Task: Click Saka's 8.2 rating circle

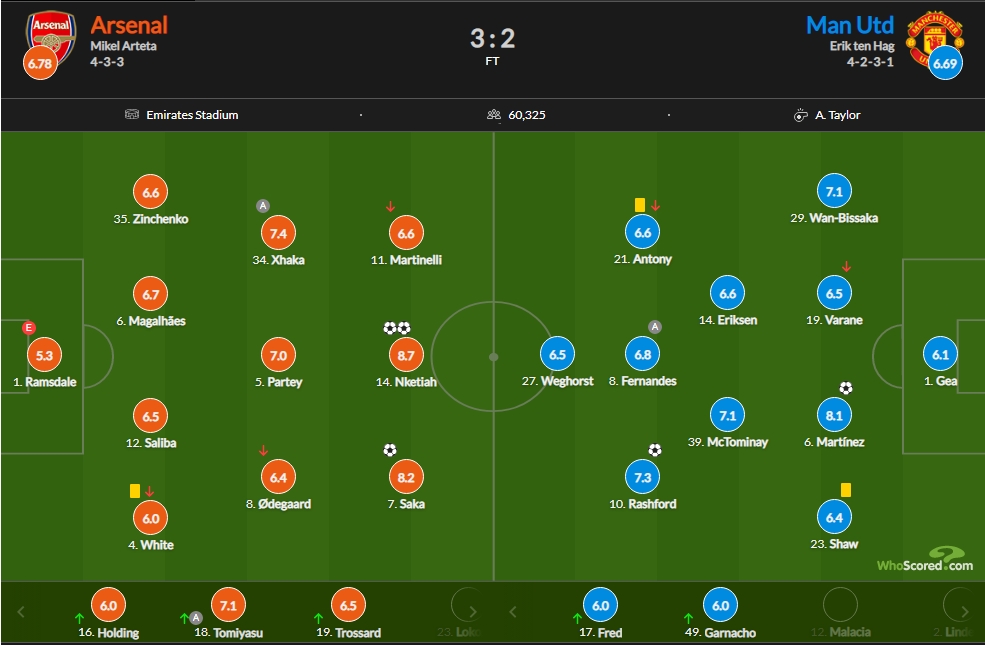Action: coord(406,477)
